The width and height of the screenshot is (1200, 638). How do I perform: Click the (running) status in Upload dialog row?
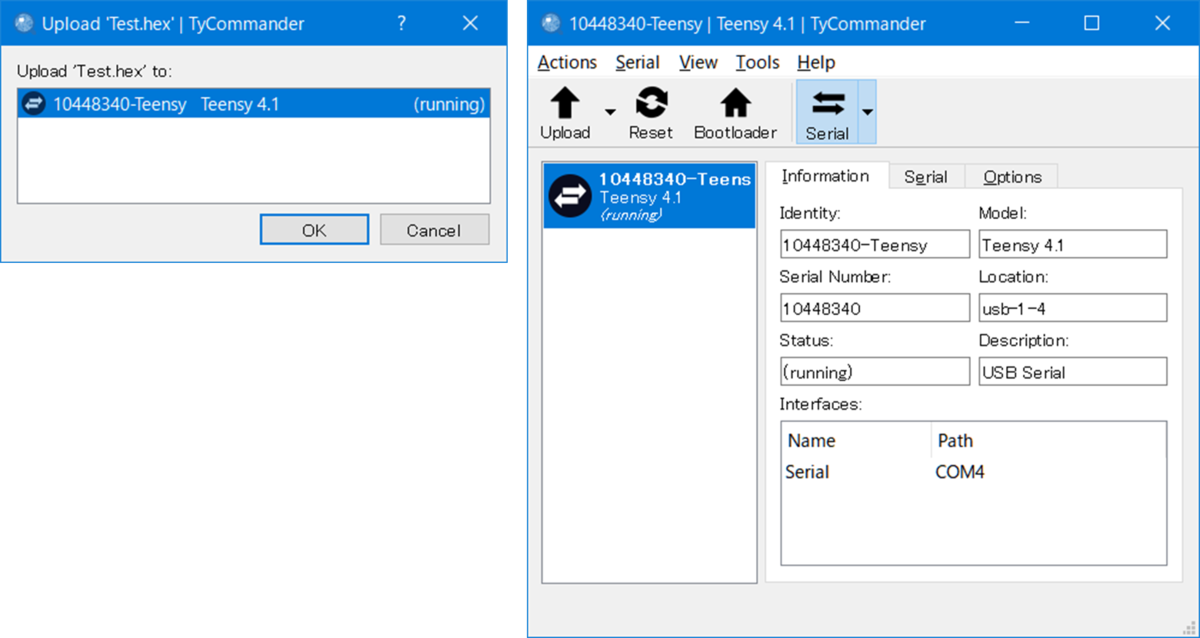[x=449, y=104]
